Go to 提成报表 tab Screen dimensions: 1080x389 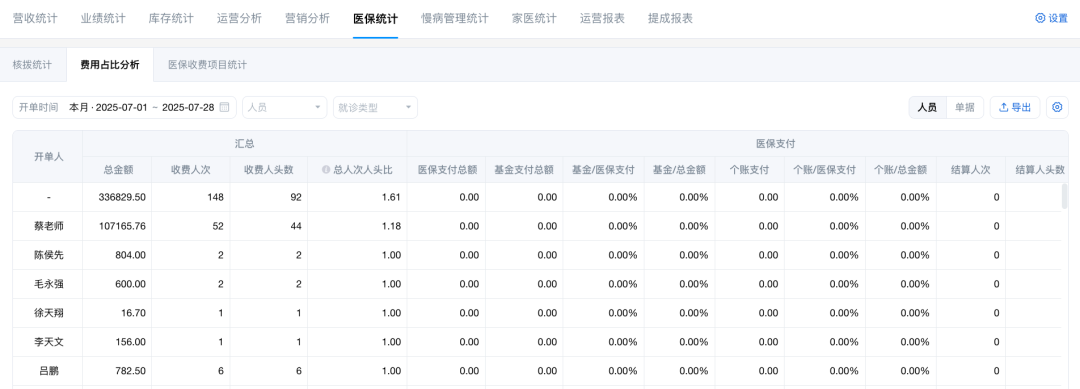670,19
